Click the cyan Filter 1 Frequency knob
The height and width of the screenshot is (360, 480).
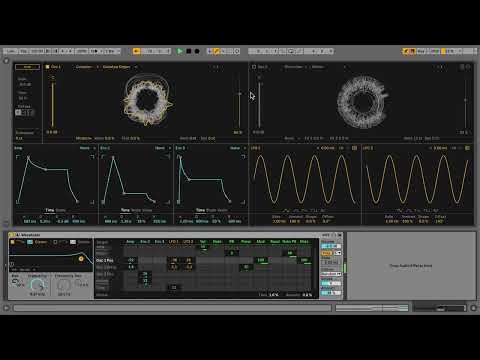37,285
